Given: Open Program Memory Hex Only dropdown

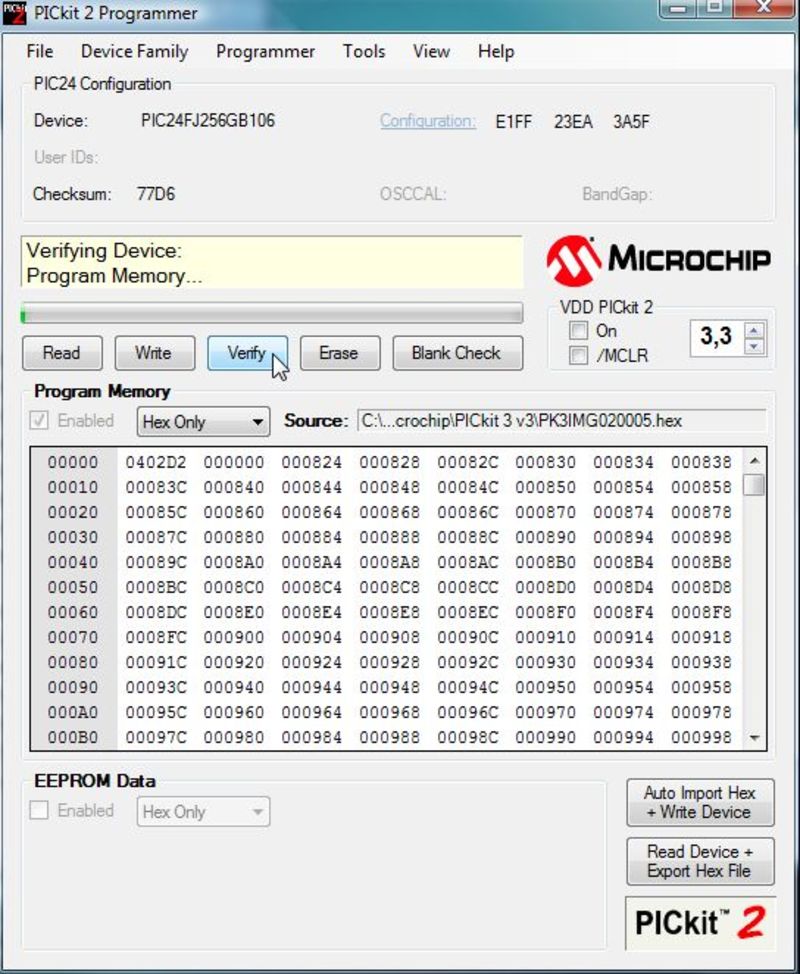Looking at the screenshot, I should [x=203, y=422].
